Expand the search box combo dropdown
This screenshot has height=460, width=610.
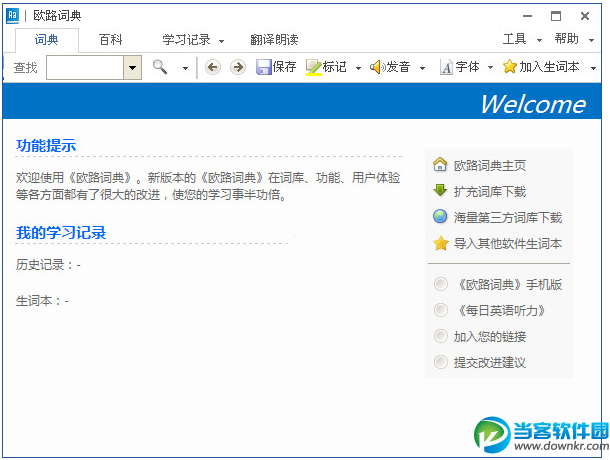pyautogui.click(x=132, y=68)
